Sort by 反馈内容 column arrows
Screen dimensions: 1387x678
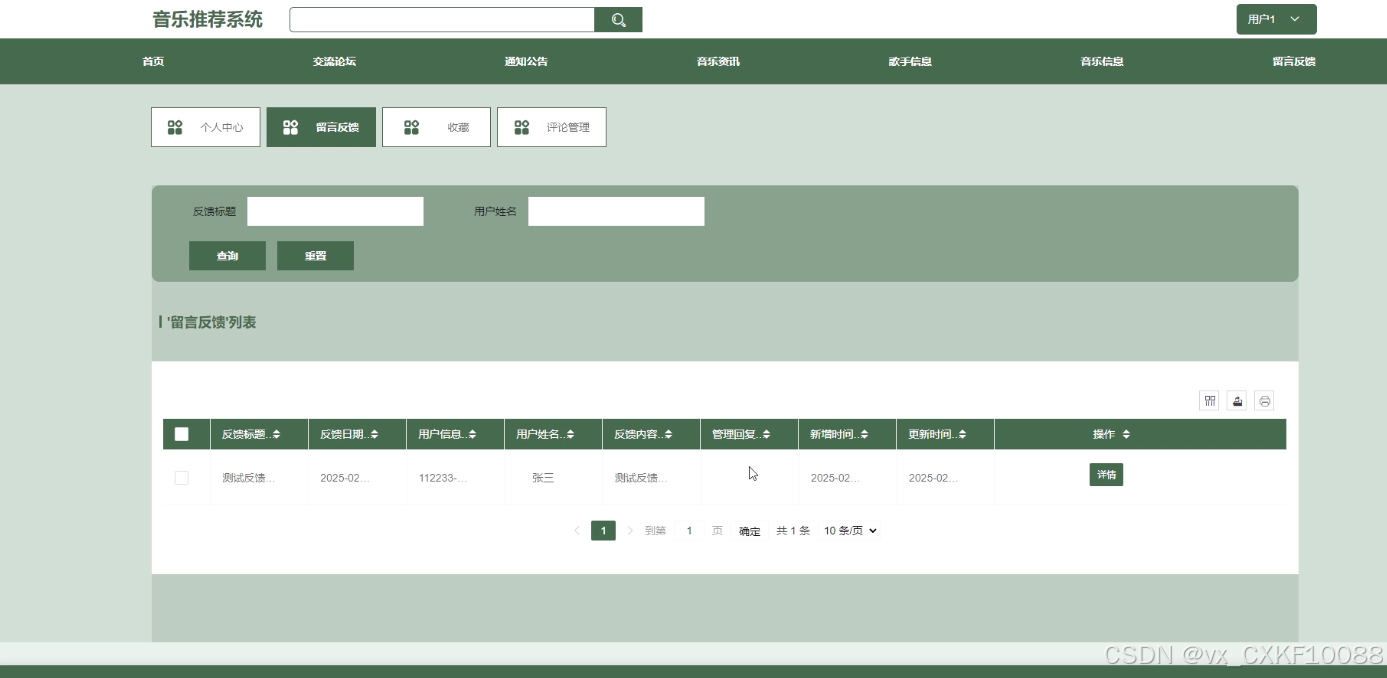coord(668,434)
